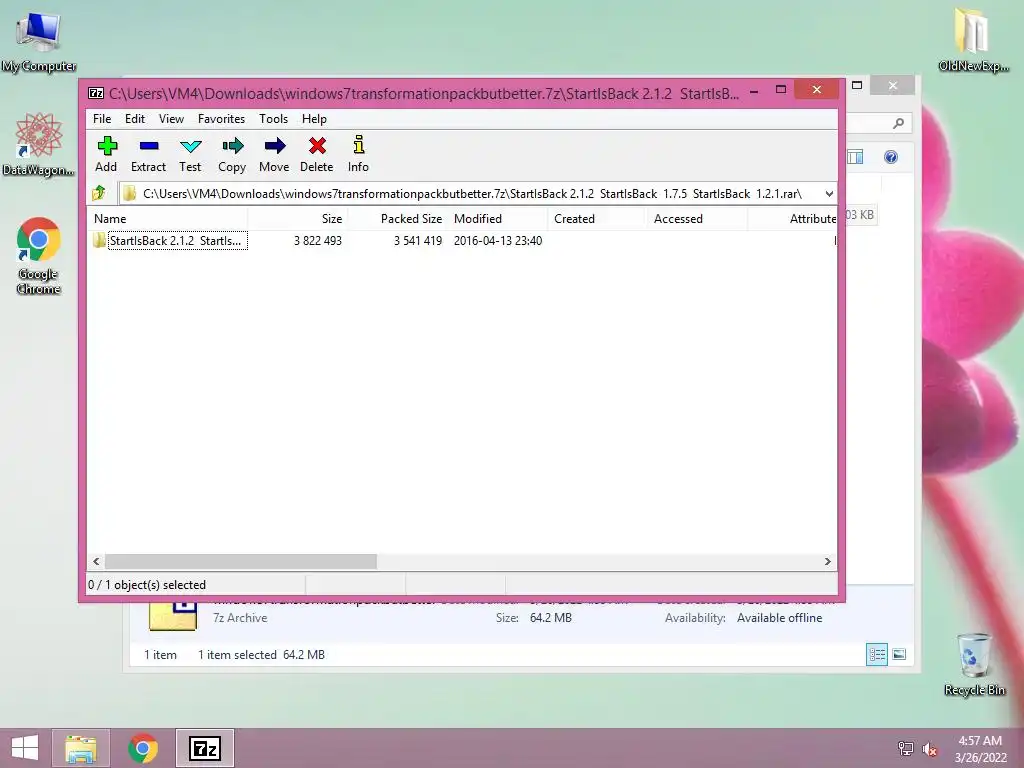Select the OldNewExp desktop folder
The image size is (1024, 768).
pyautogui.click(x=973, y=40)
